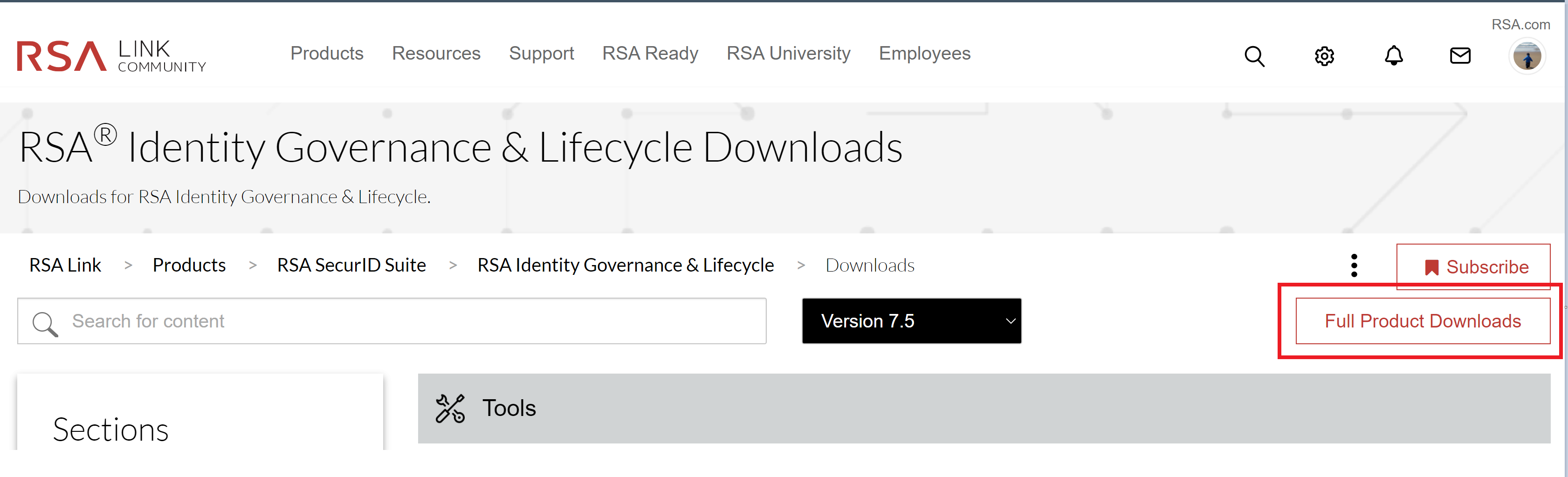Click the RSA University navigation item
This screenshot has height=477, width=1568.
point(788,54)
